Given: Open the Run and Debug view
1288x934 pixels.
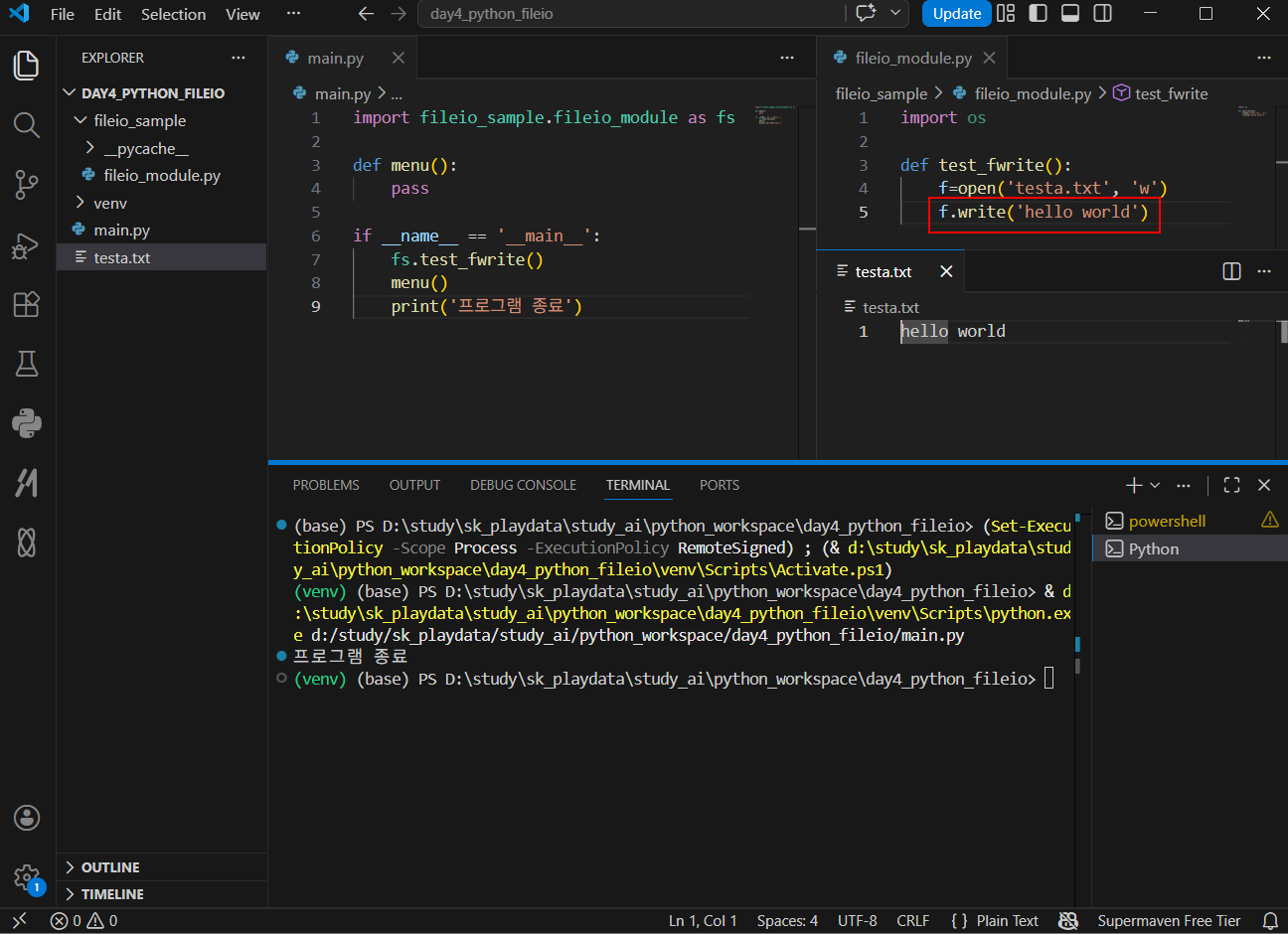Looking at the screenshot, I should [x=27, y=245].
